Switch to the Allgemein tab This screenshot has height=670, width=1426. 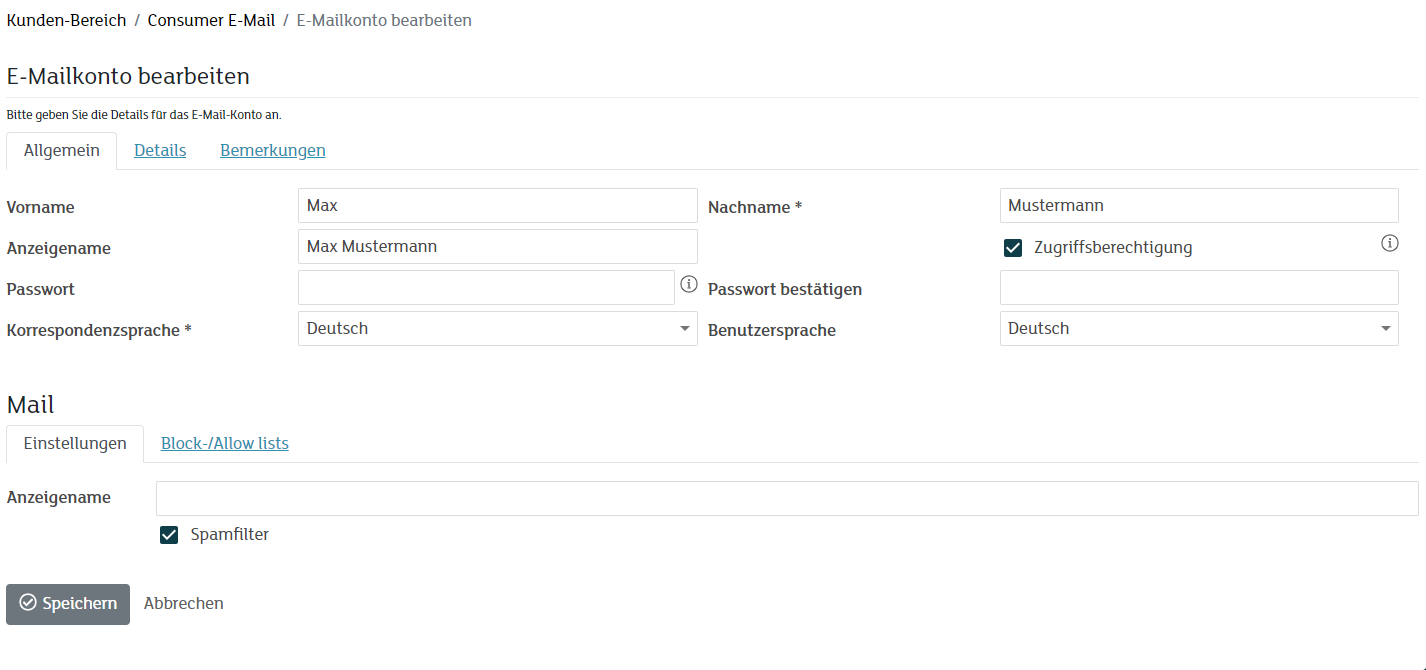pos(62,151)
